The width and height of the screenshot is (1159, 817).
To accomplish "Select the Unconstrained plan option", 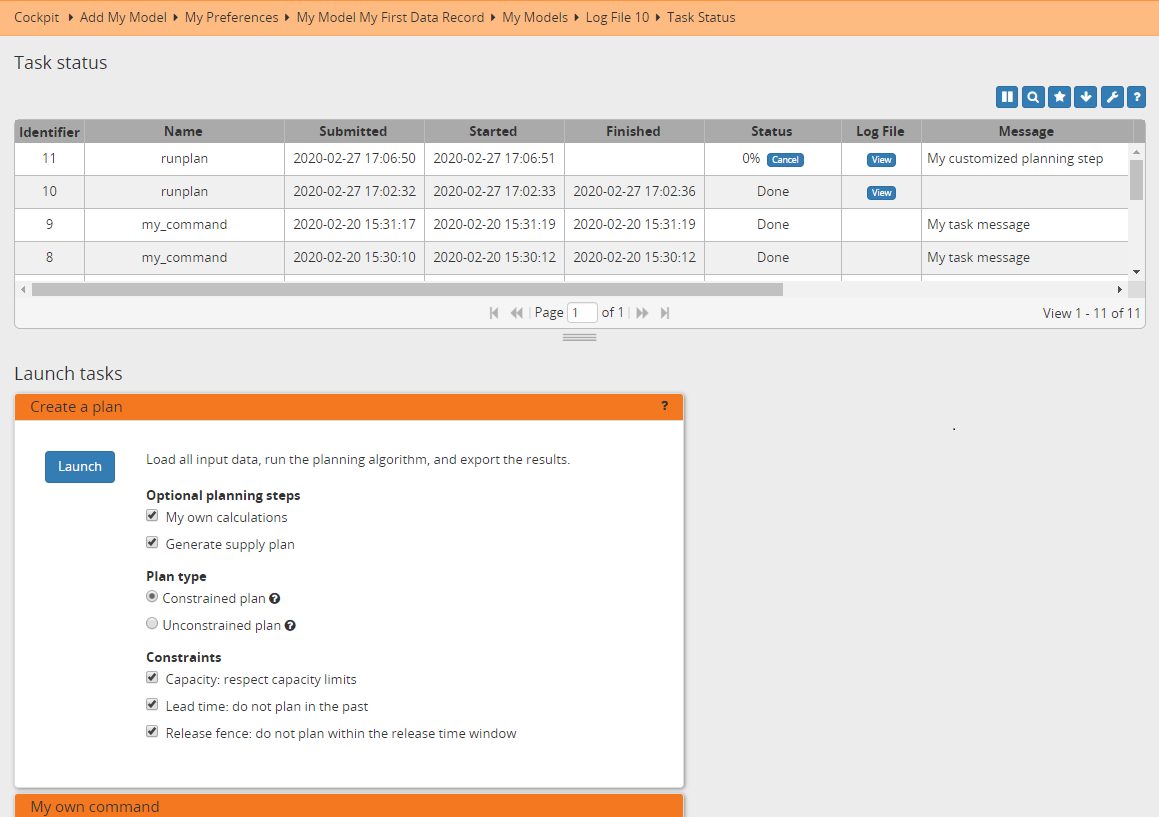I will click(151, 623).
